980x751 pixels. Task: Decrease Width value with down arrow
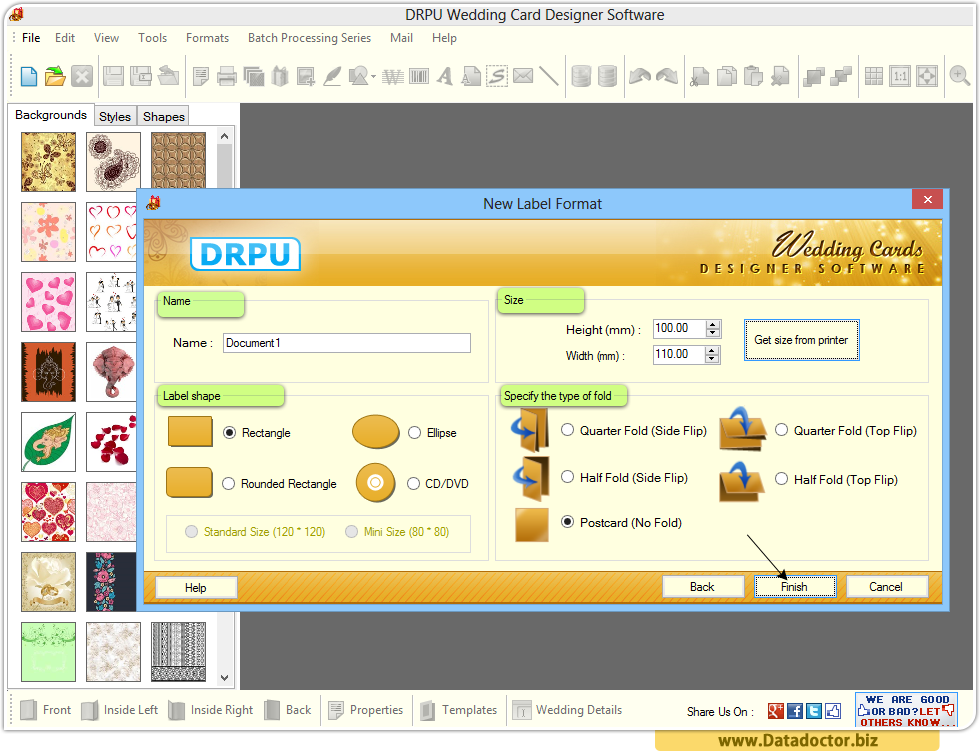712,359
